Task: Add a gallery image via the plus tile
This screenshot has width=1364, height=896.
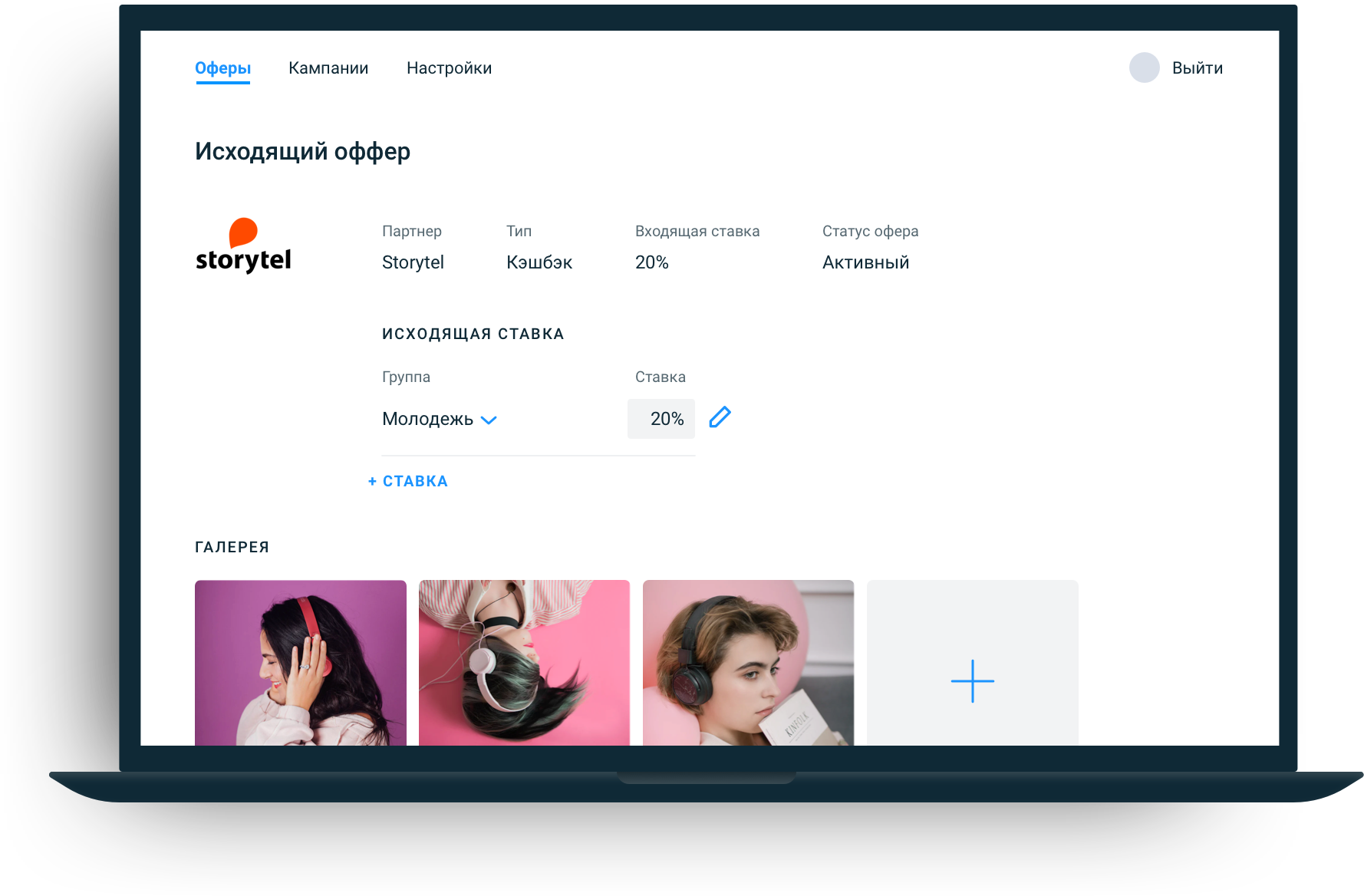Action: (972, 680)
